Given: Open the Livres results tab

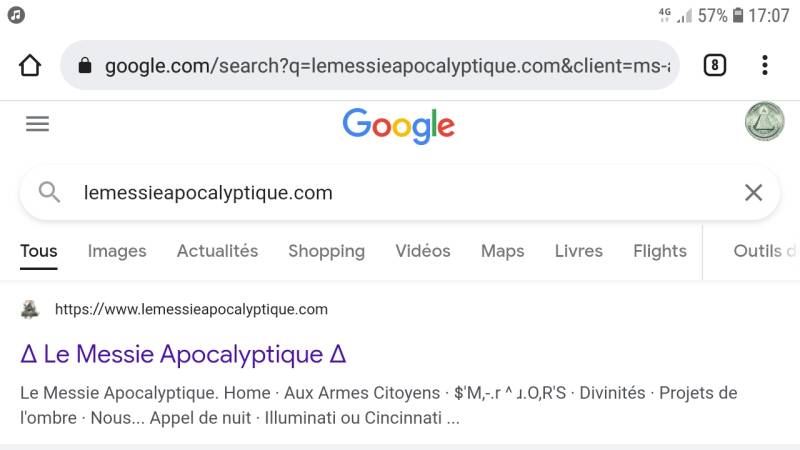Looking at the screenshot, I should coord(579,251).
